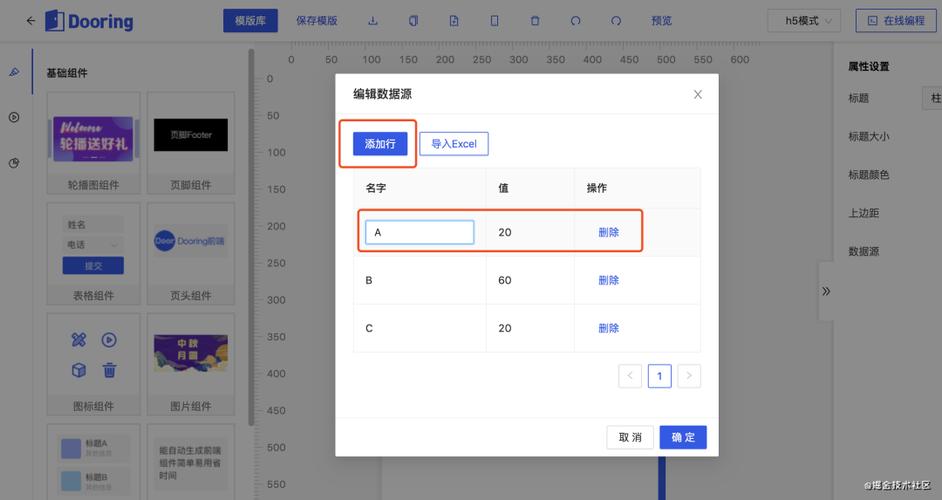The width and height of the screenshot is (942, 500).
Task: Delete row C with its 删除 link
Action: (608, 328)
